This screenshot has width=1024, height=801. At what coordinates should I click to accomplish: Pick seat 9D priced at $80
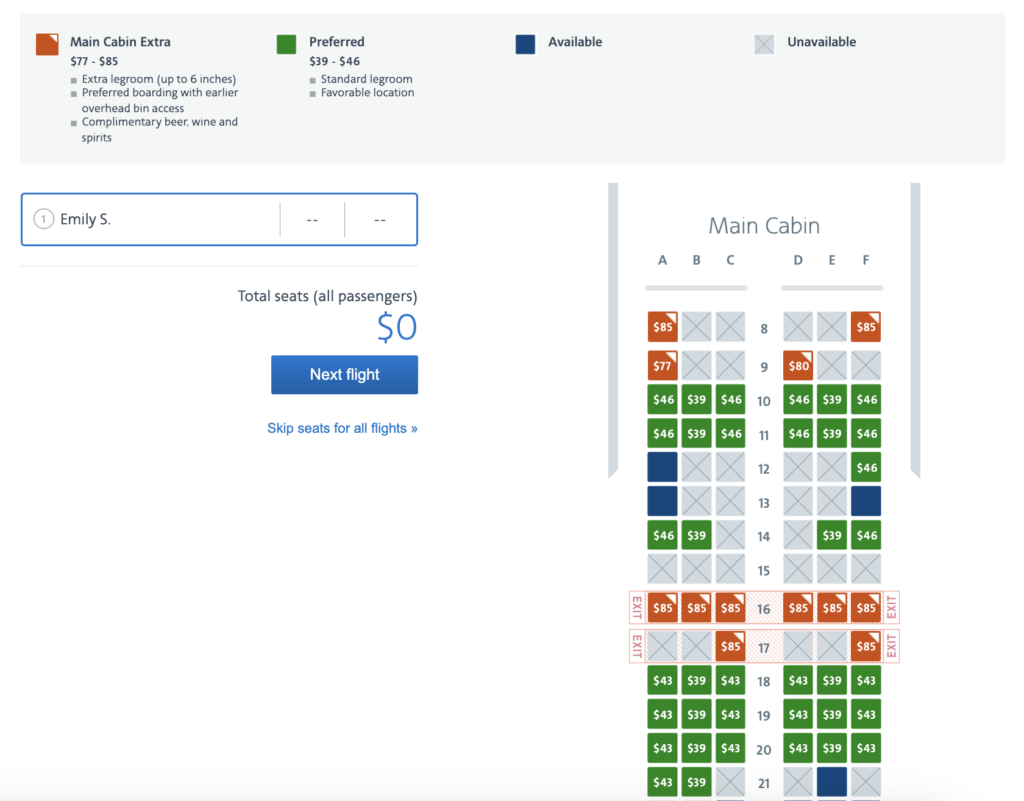pyautogui.click(x=798, y=366)
